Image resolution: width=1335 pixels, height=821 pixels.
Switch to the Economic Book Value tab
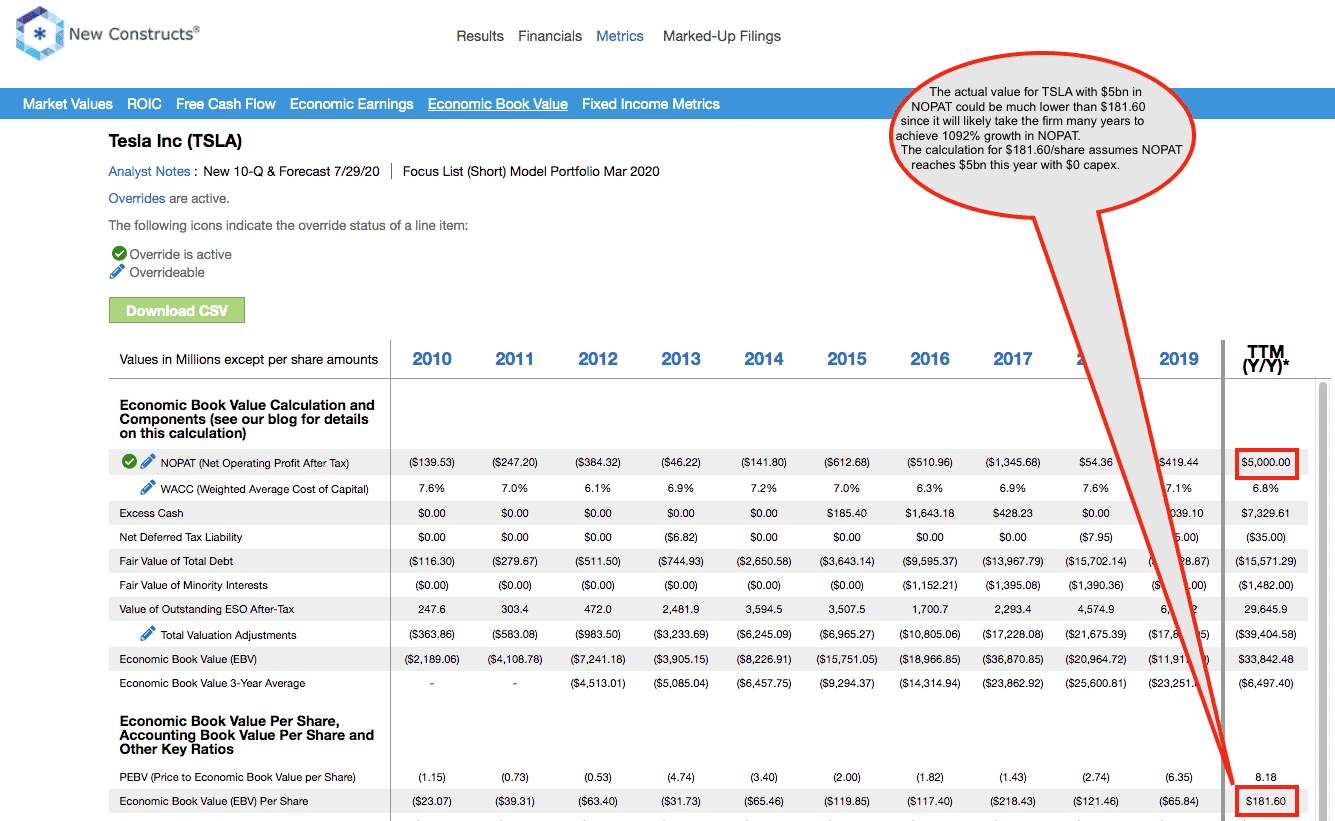tap(498, 104)
